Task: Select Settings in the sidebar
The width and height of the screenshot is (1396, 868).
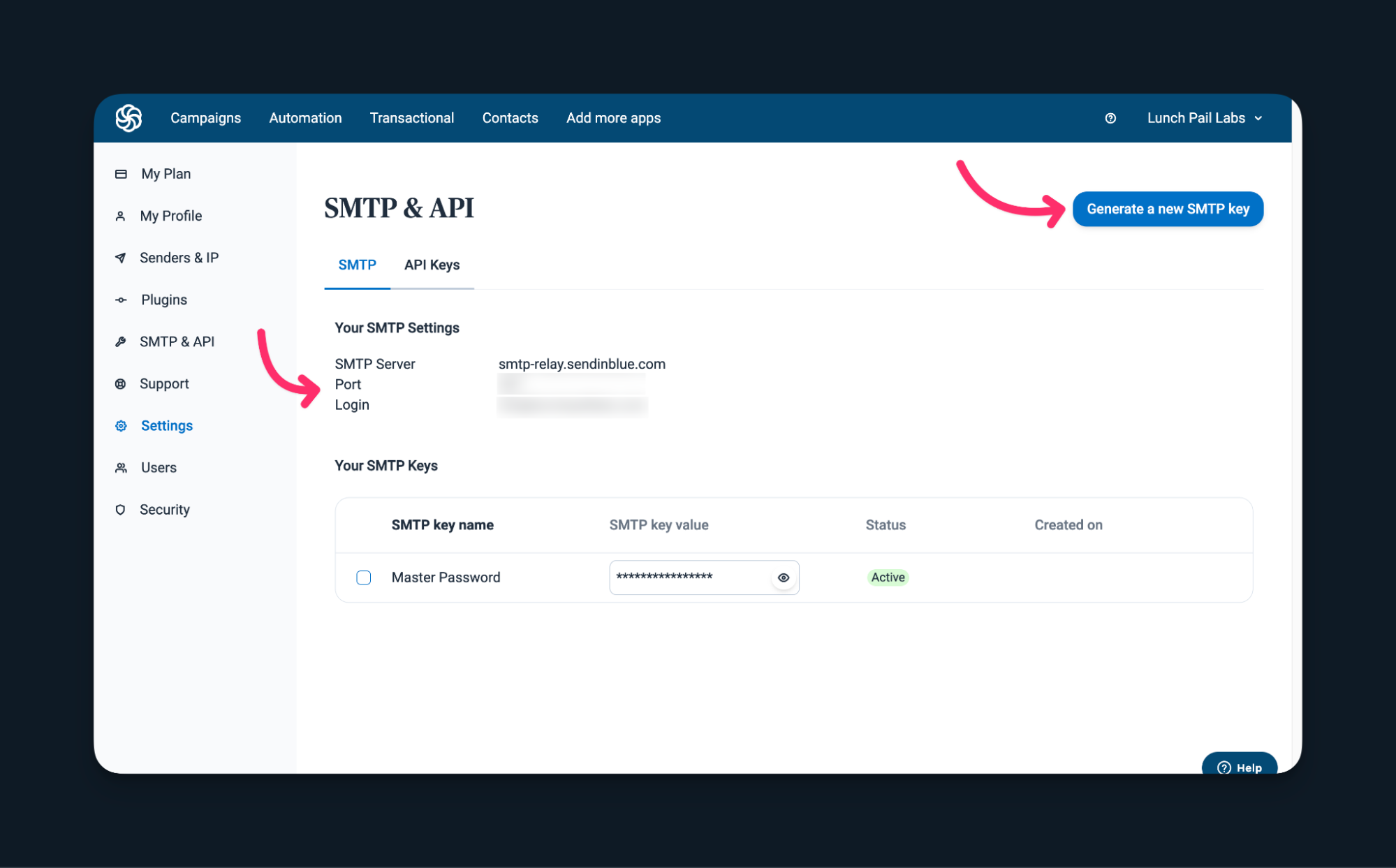Action: pos(166,425)
